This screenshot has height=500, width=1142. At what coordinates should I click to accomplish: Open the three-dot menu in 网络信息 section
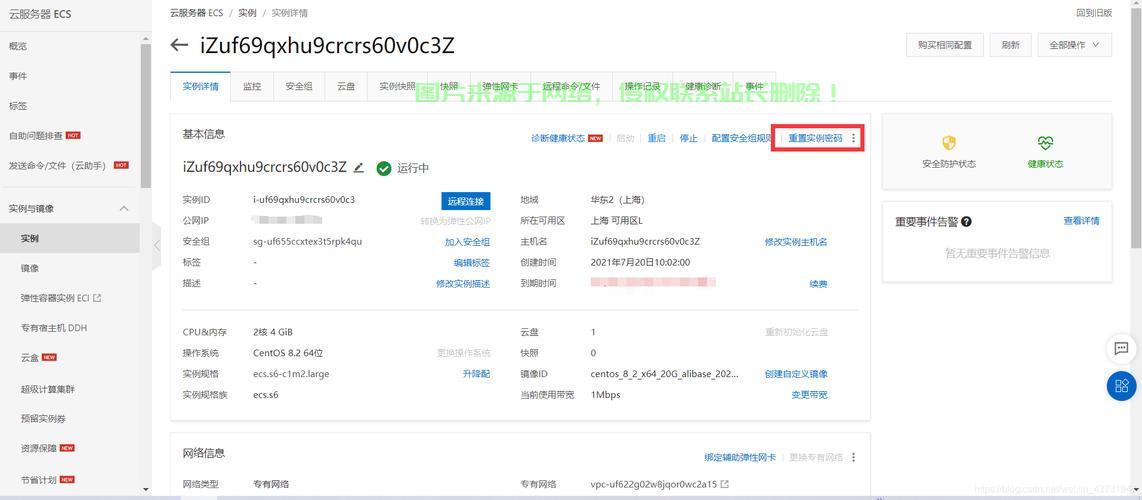coord(853,457)
